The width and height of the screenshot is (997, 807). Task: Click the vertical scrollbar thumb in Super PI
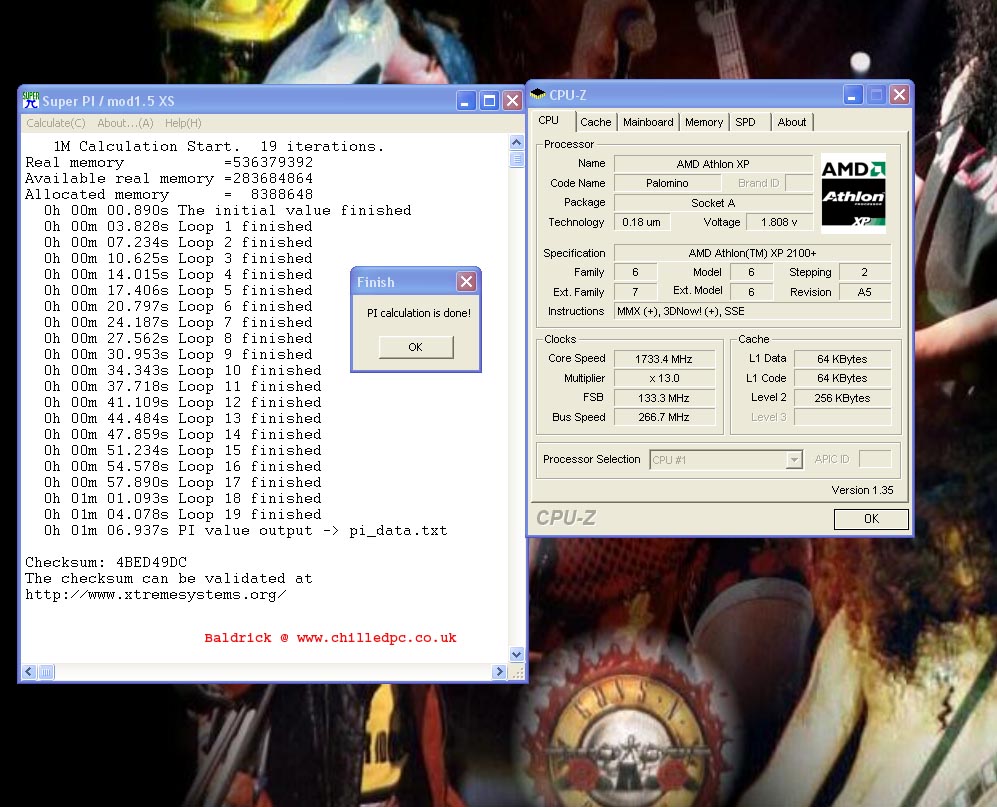coord(516,159)
